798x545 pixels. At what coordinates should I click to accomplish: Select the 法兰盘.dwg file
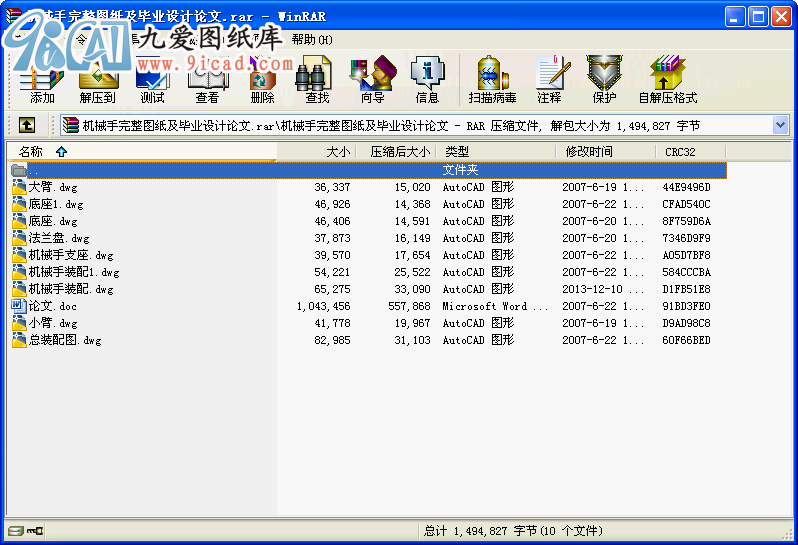point(58,238)
